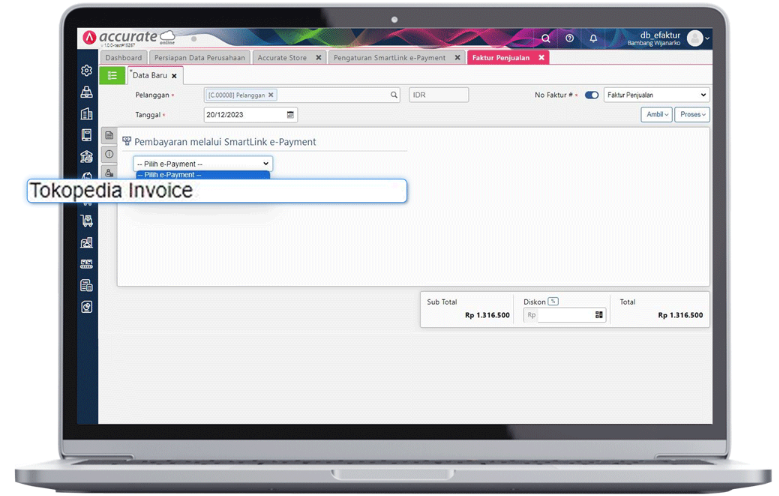Click the green list view button

click(x=112, y=76)
